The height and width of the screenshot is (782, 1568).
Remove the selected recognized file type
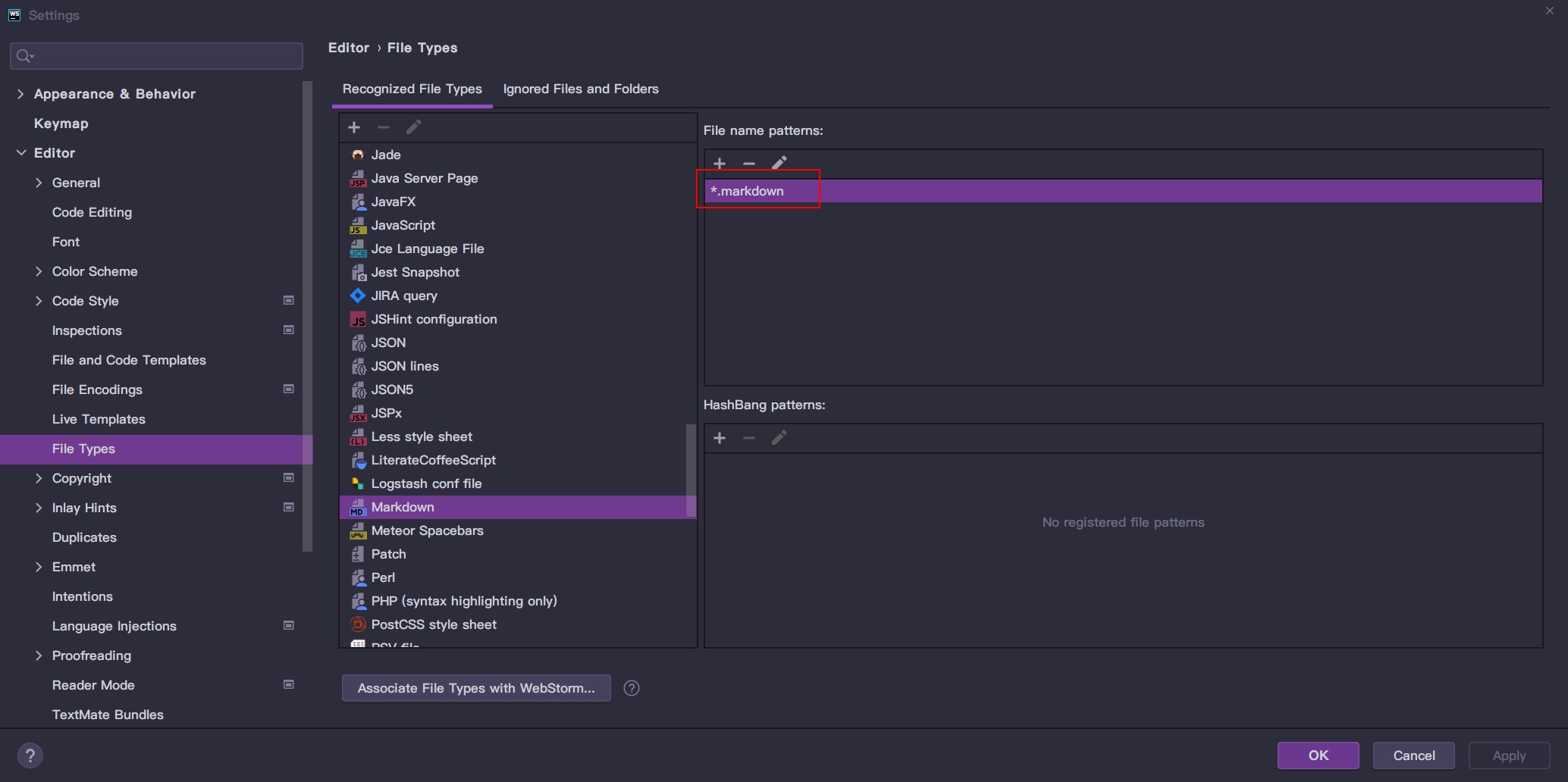click(x=384, y=127)
